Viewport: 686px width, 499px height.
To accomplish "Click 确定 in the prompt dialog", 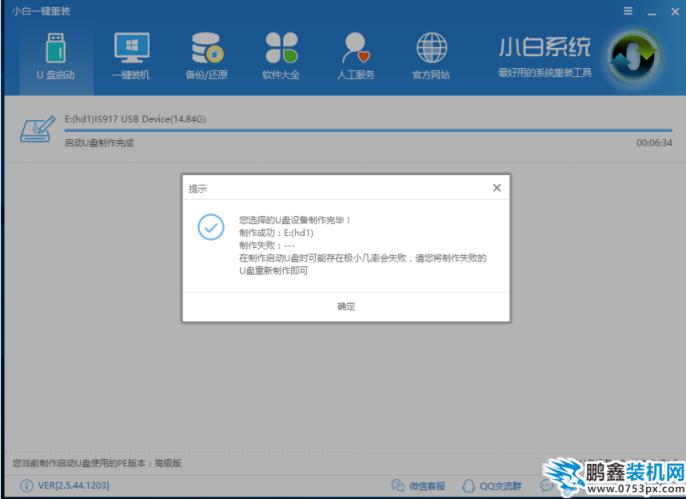I will [x=346, y=307].
